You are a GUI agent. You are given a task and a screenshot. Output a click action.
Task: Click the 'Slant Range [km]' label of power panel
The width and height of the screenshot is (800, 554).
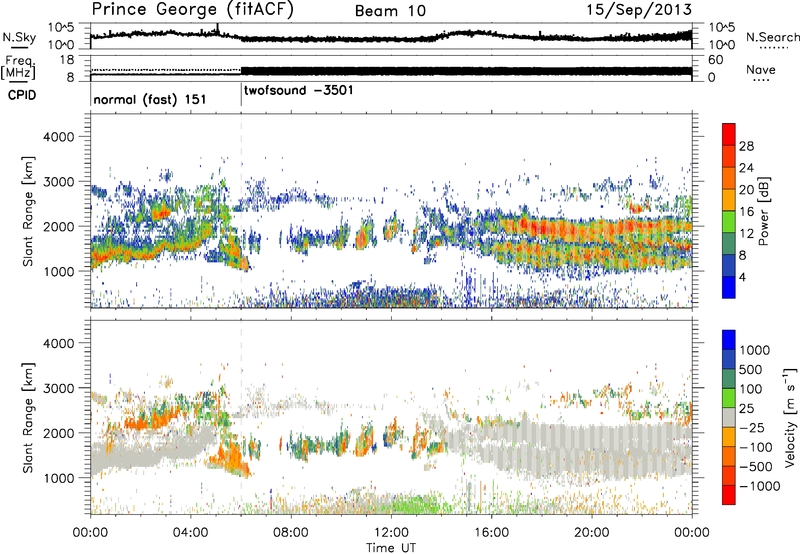point(28,211)
